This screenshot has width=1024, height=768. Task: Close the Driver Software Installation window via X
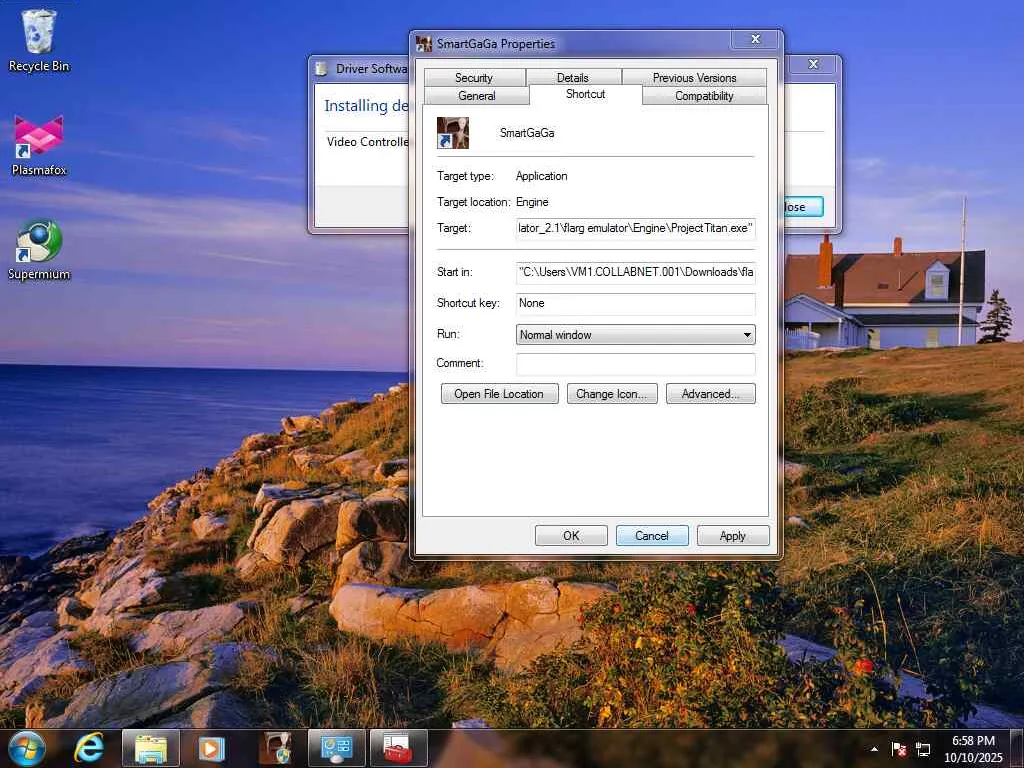pyautogui.click(x=813, y=64)
